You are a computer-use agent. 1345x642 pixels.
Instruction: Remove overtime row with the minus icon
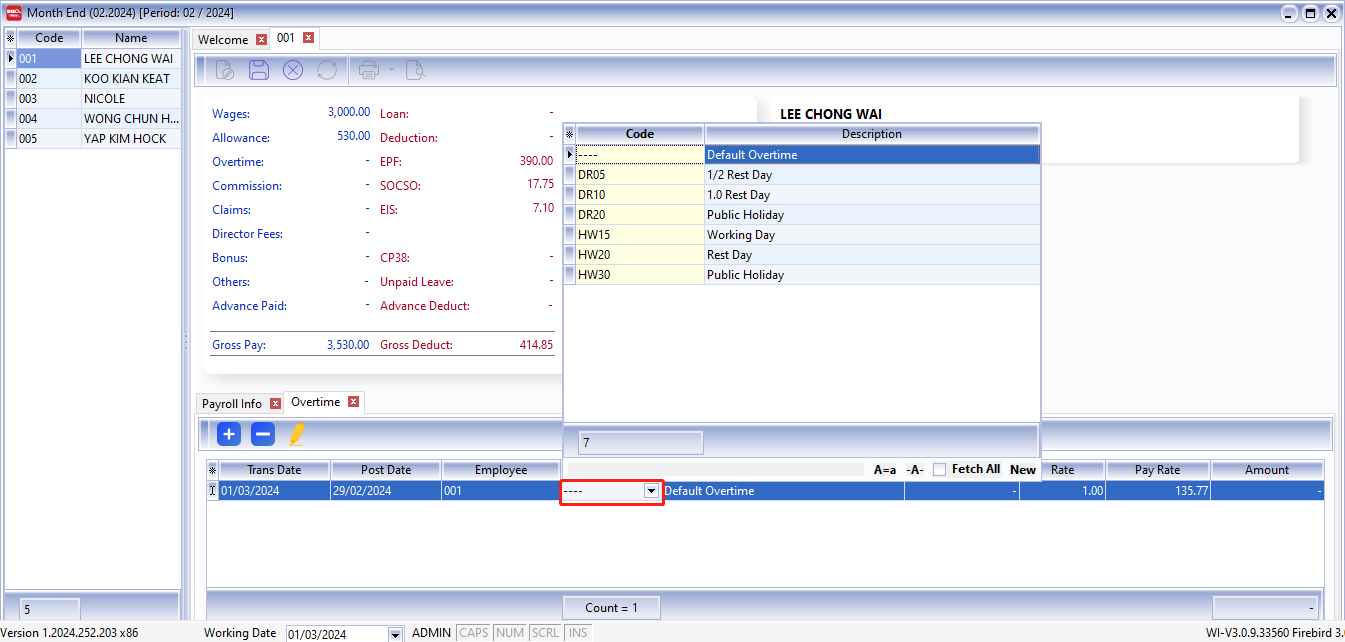[262, 434]
